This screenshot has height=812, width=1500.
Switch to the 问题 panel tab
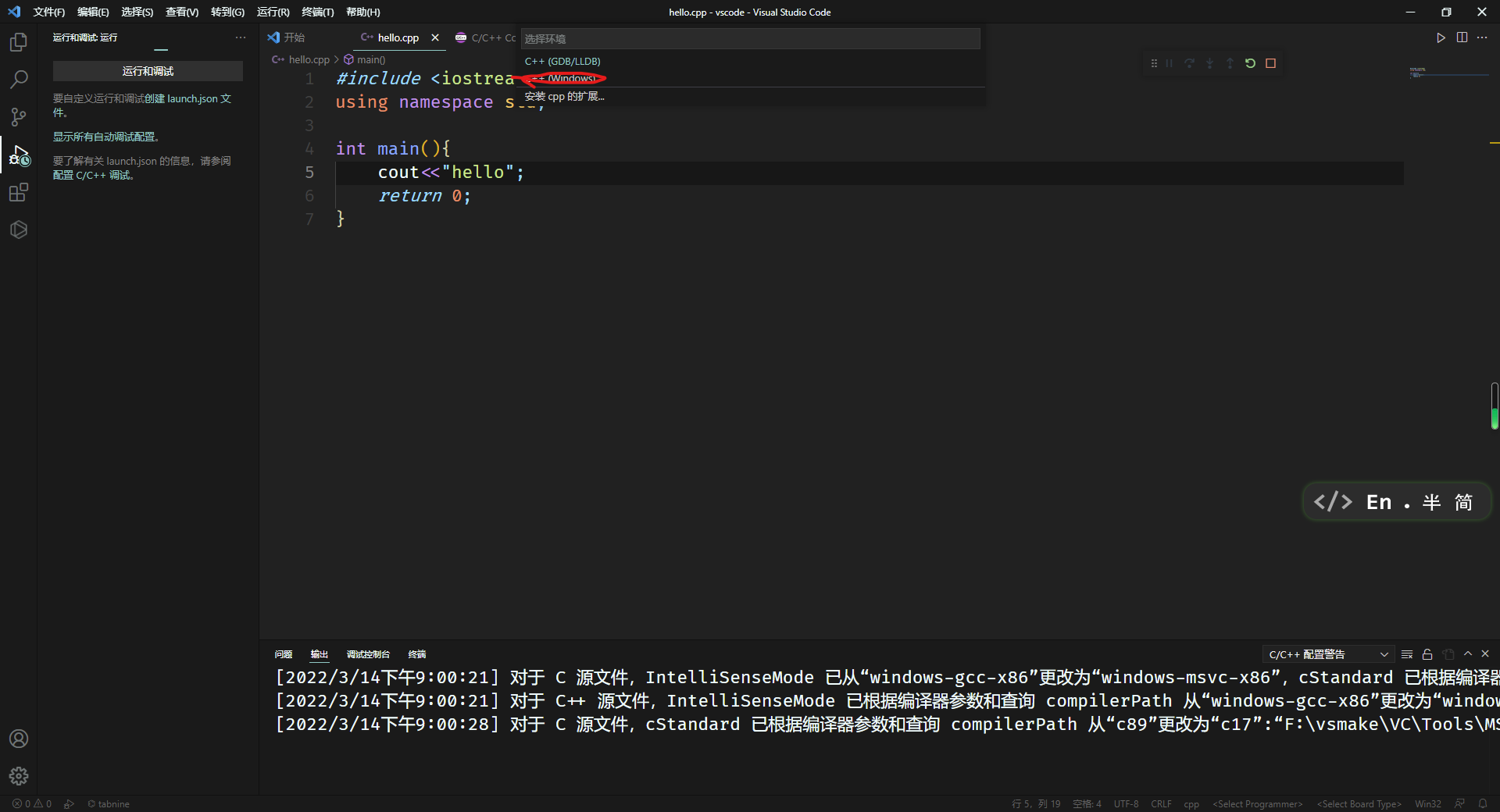click(x=284, y=654)
